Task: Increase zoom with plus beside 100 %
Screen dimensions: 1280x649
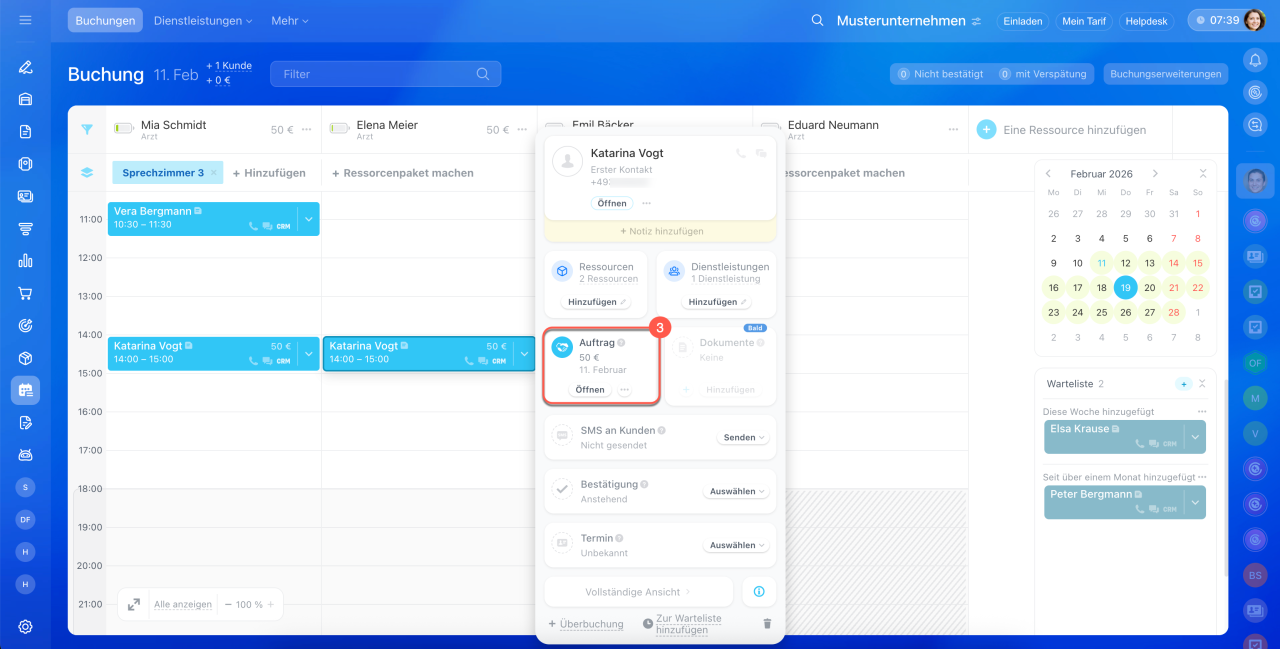Action: point(270,605)
